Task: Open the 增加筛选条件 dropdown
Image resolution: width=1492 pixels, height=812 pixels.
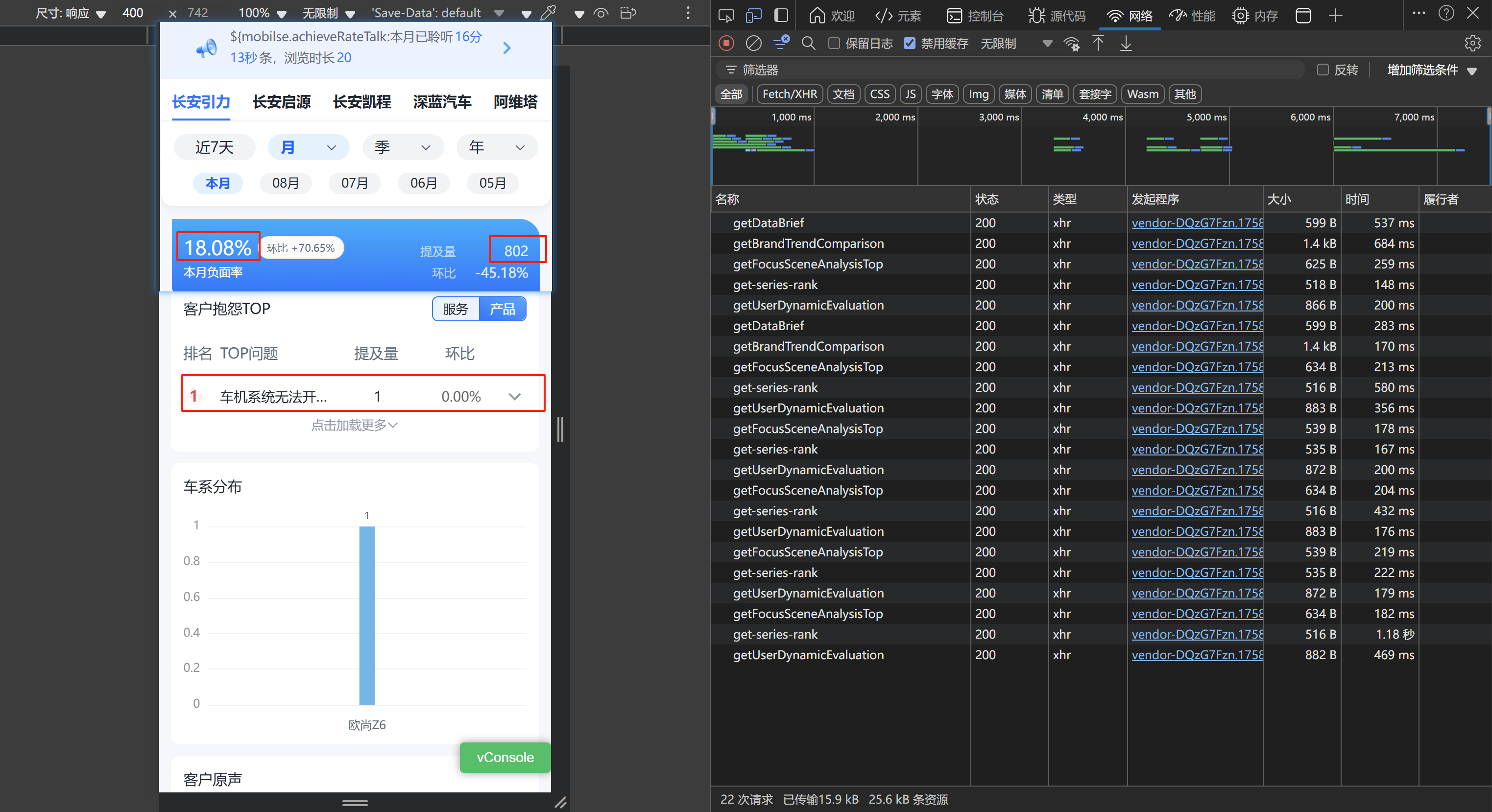Action: pyautogui.click(x=1431, y=70)
